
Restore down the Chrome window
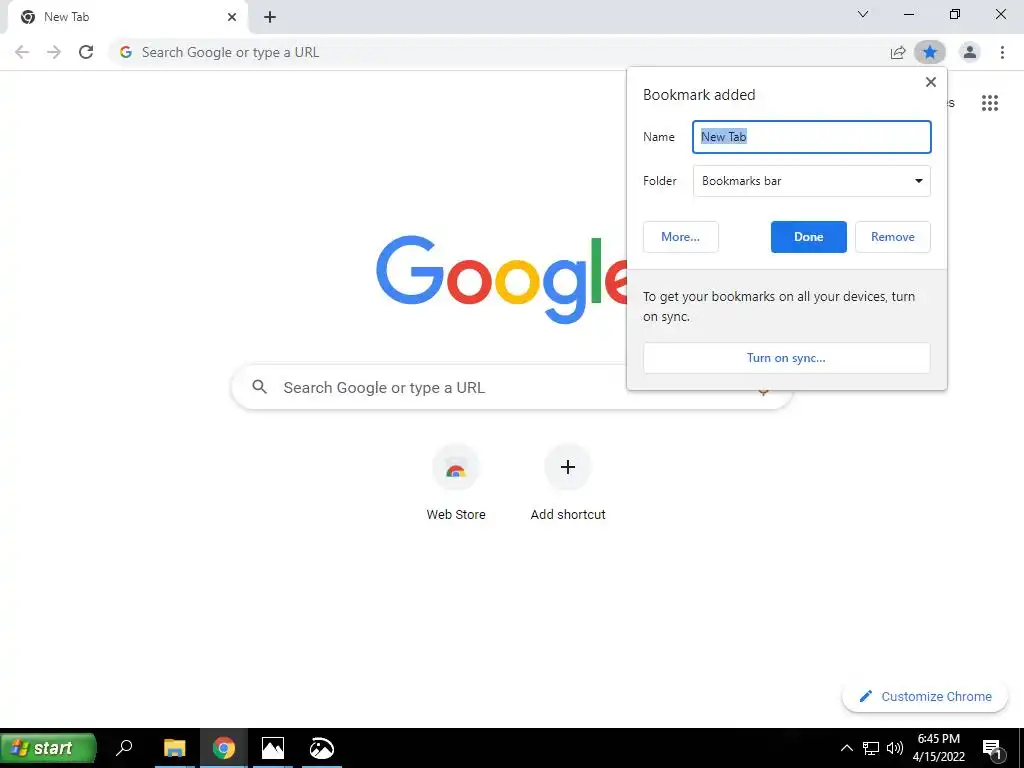coord(955,14)
